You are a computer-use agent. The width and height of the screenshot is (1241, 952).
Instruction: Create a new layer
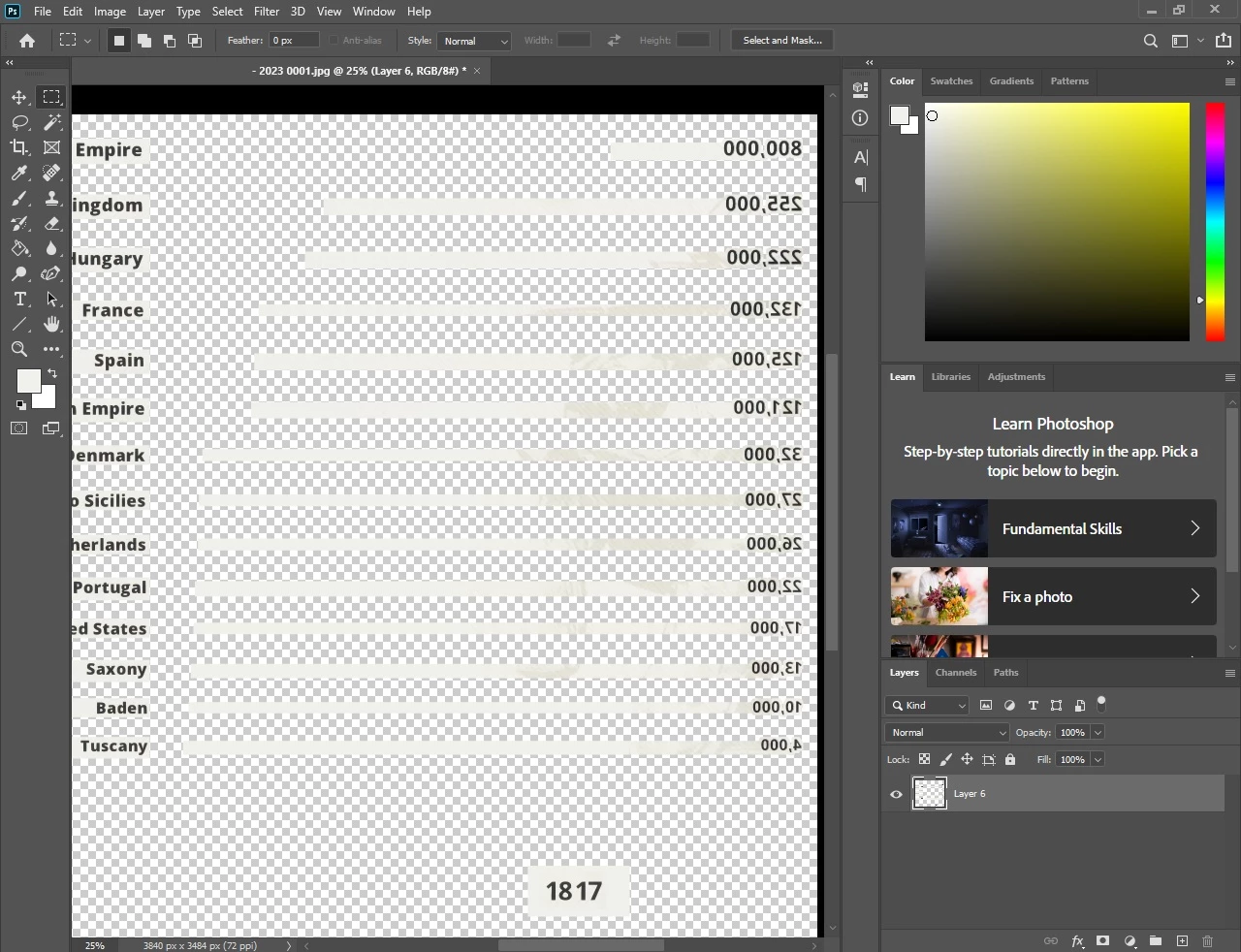point(1182,940)
